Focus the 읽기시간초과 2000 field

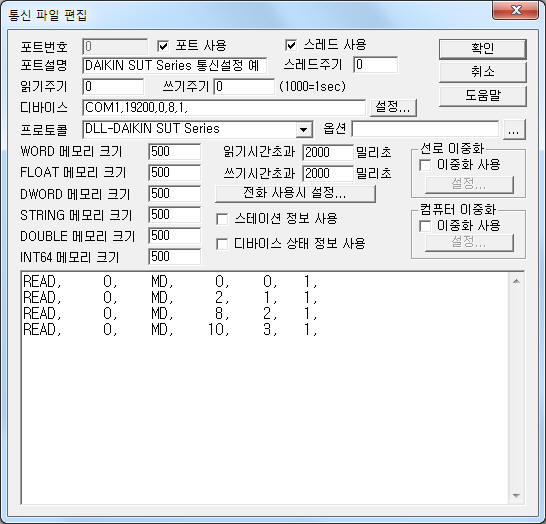click(328, 152)
